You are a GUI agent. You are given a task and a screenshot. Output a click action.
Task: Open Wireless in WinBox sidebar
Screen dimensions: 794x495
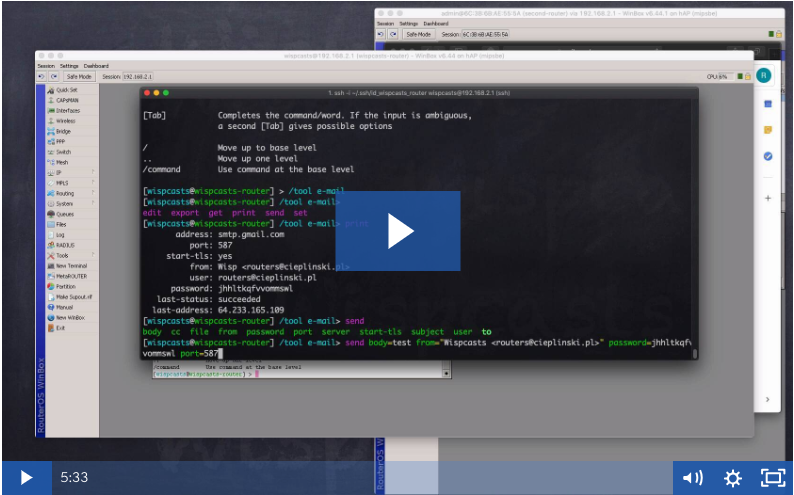(x=66, y=121)
